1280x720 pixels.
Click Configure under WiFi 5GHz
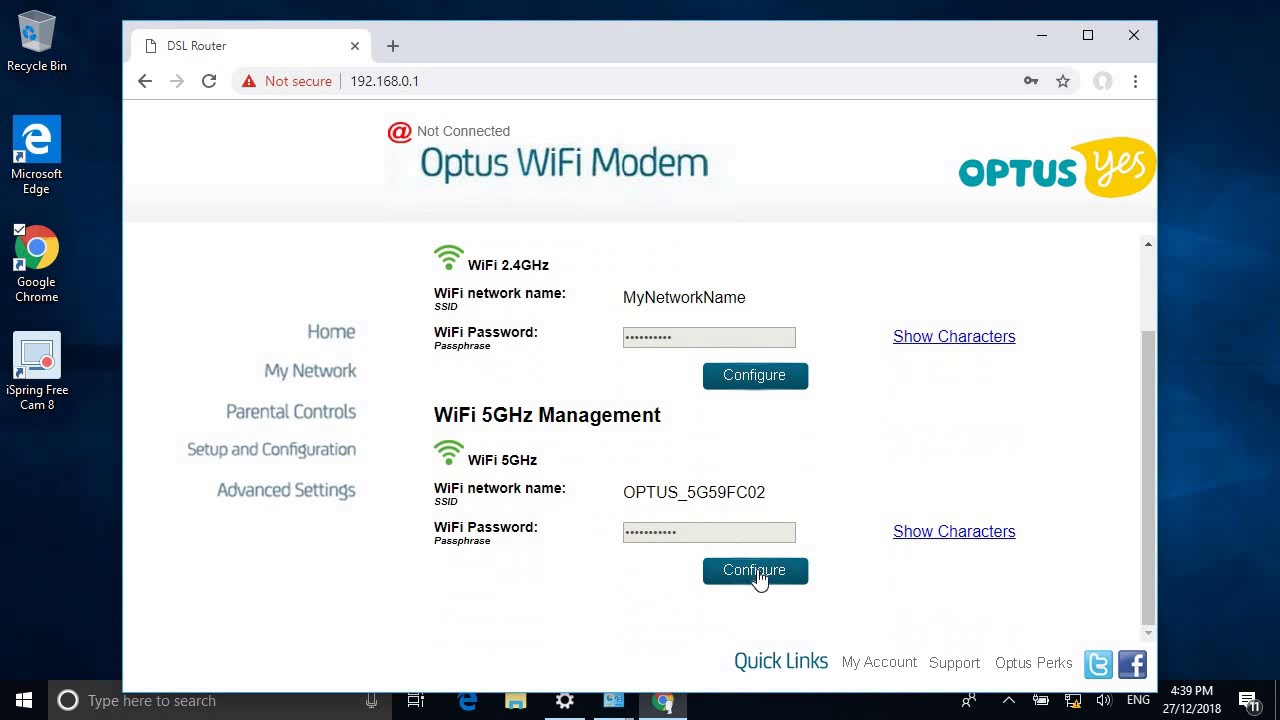(755, 571)
